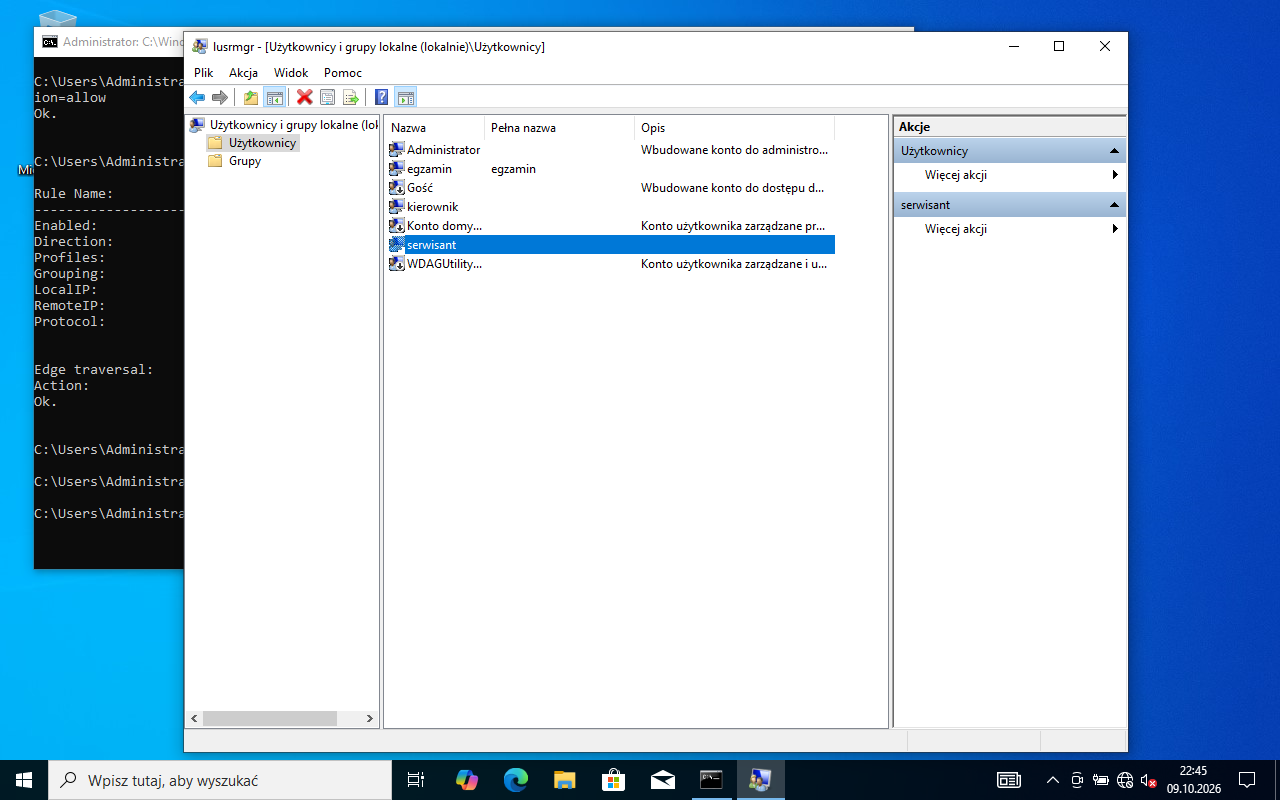Image resolution: width=1280 pixels, height=800 pixels.
Task: Click tree pane scrollbar right arrow
Action: click(x=369, y=719)
